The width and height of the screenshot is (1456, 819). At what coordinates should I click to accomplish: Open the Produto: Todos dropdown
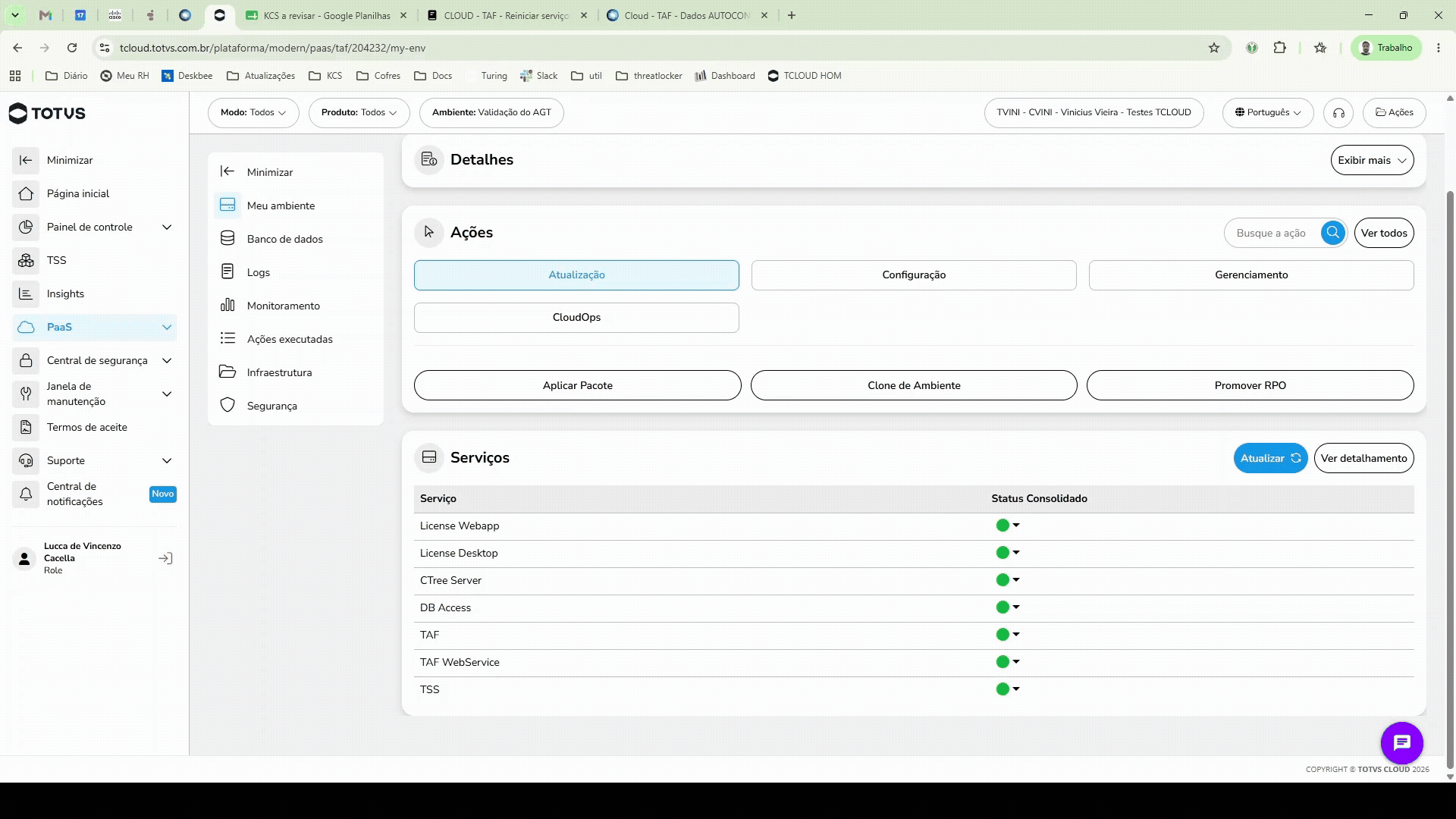tap(359, 113)
